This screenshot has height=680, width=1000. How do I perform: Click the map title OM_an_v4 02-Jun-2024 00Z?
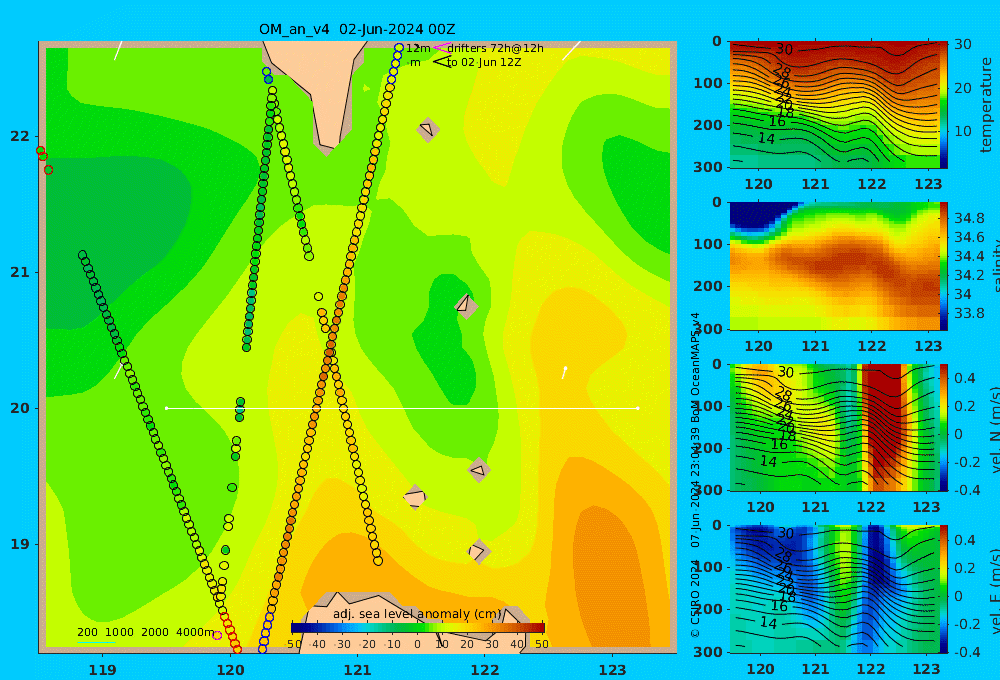(x=357, y=29)
